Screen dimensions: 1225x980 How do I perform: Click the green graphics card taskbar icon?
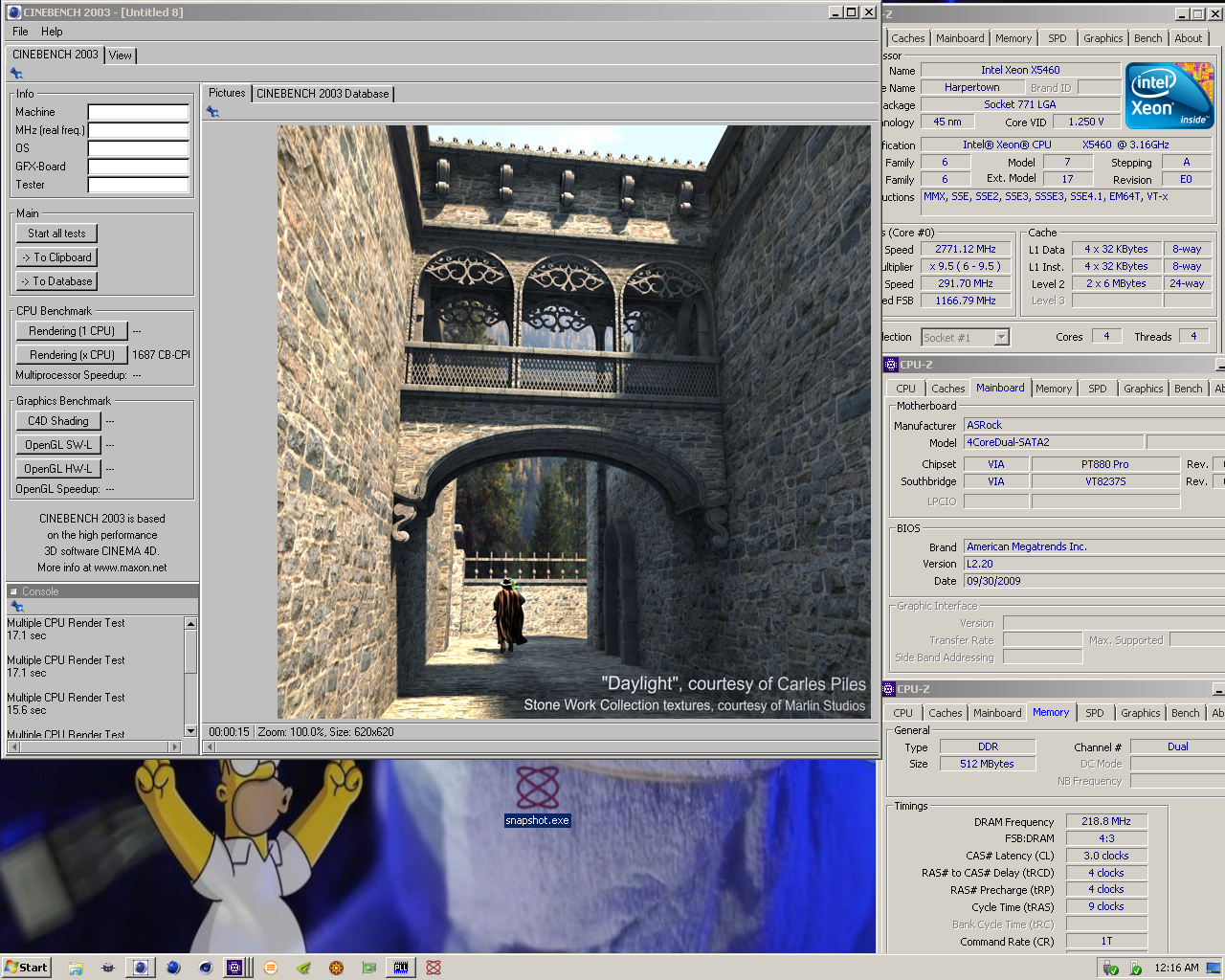pos(368,968)
